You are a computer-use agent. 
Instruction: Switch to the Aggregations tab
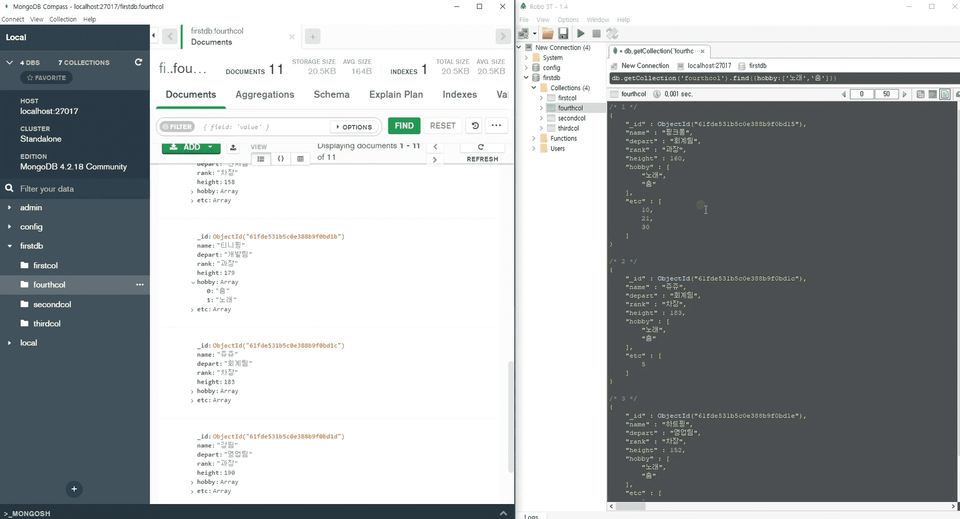pyautogui.click(x=264, y=94)
